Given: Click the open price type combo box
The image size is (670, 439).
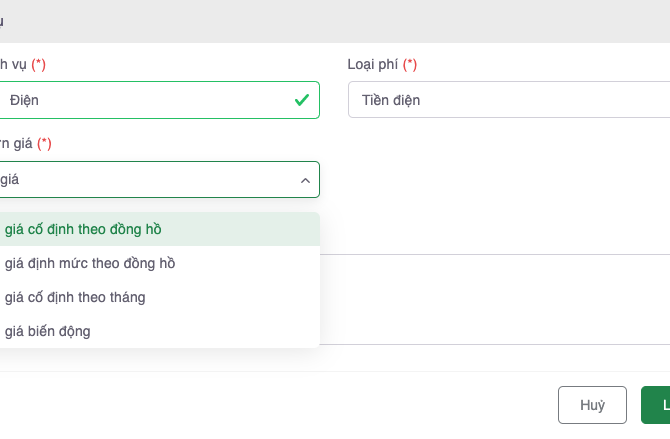Looking at the screenshot, I should 150,180.
